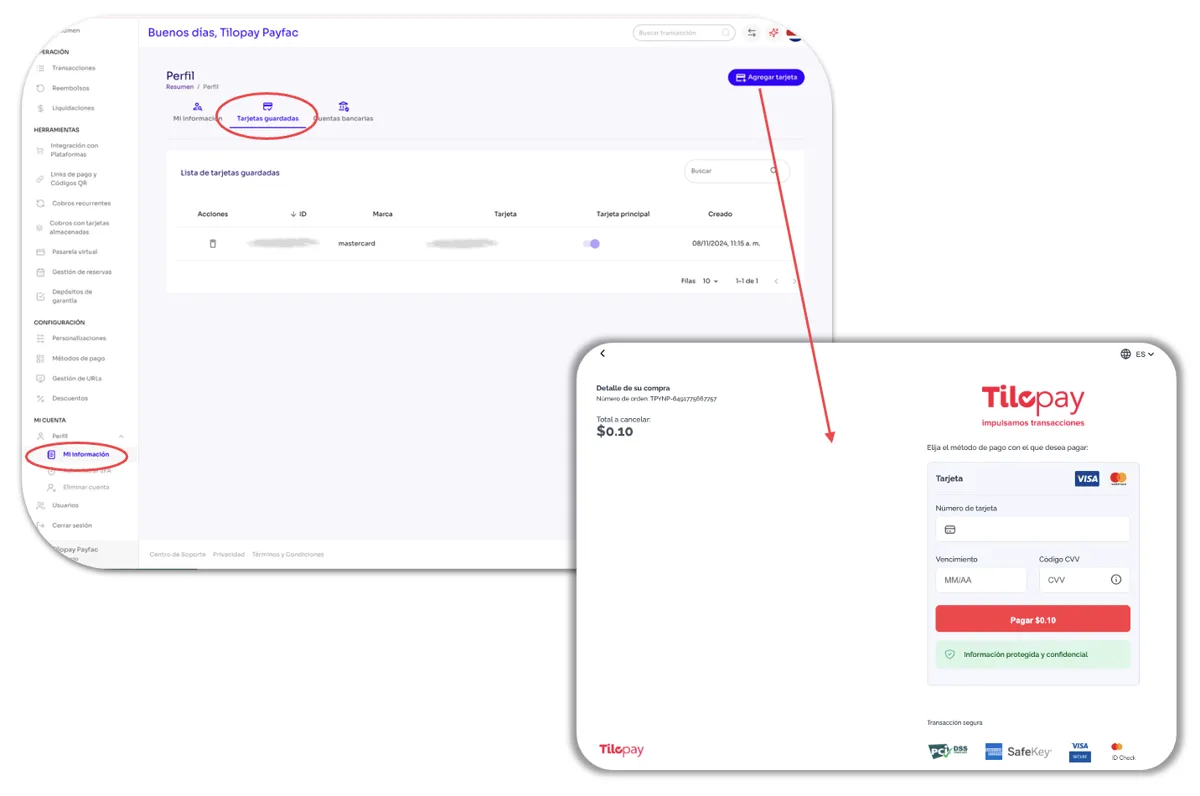Click the Eliminar cuenta user icon
Image resolution: width=1200 pixels, height=796 pixels.
(x=51, y=487)
